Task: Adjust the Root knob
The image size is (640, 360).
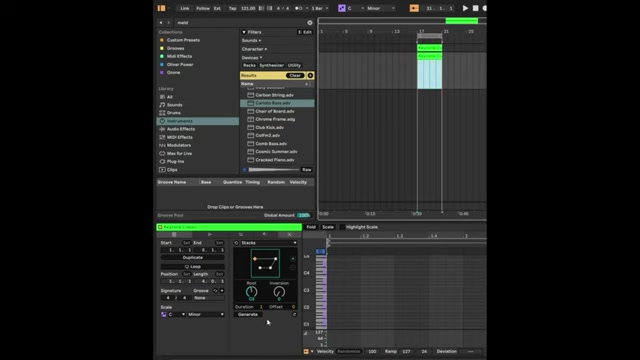Action: [251, 292]
